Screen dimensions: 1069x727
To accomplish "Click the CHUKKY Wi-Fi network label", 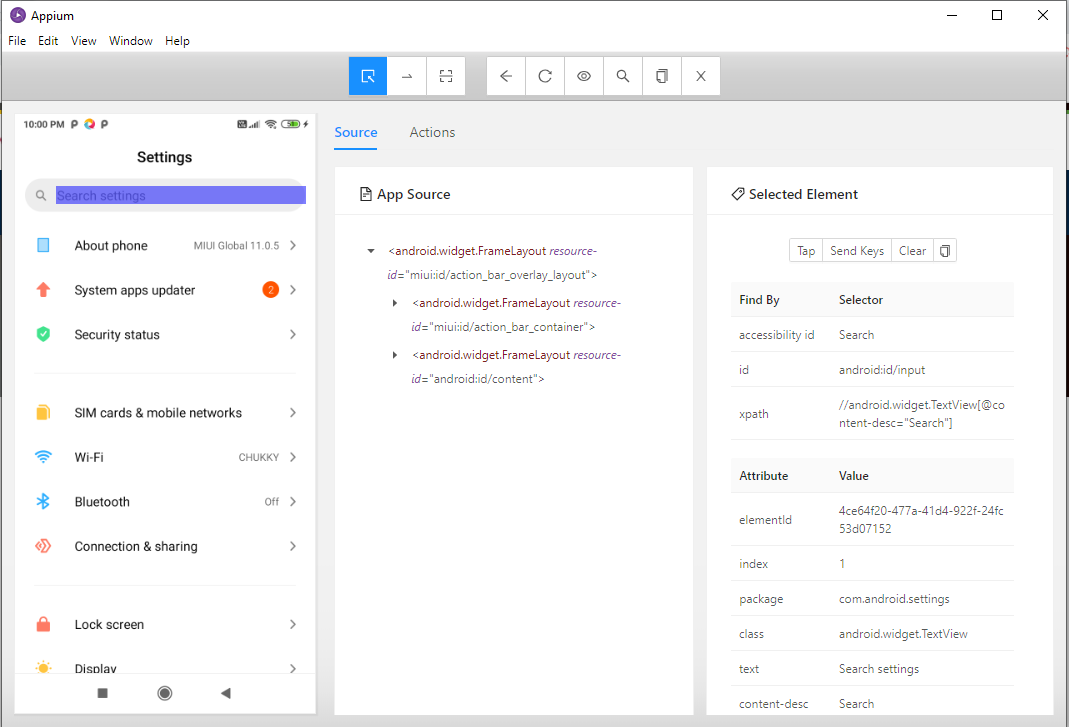I will coord(258,458).
